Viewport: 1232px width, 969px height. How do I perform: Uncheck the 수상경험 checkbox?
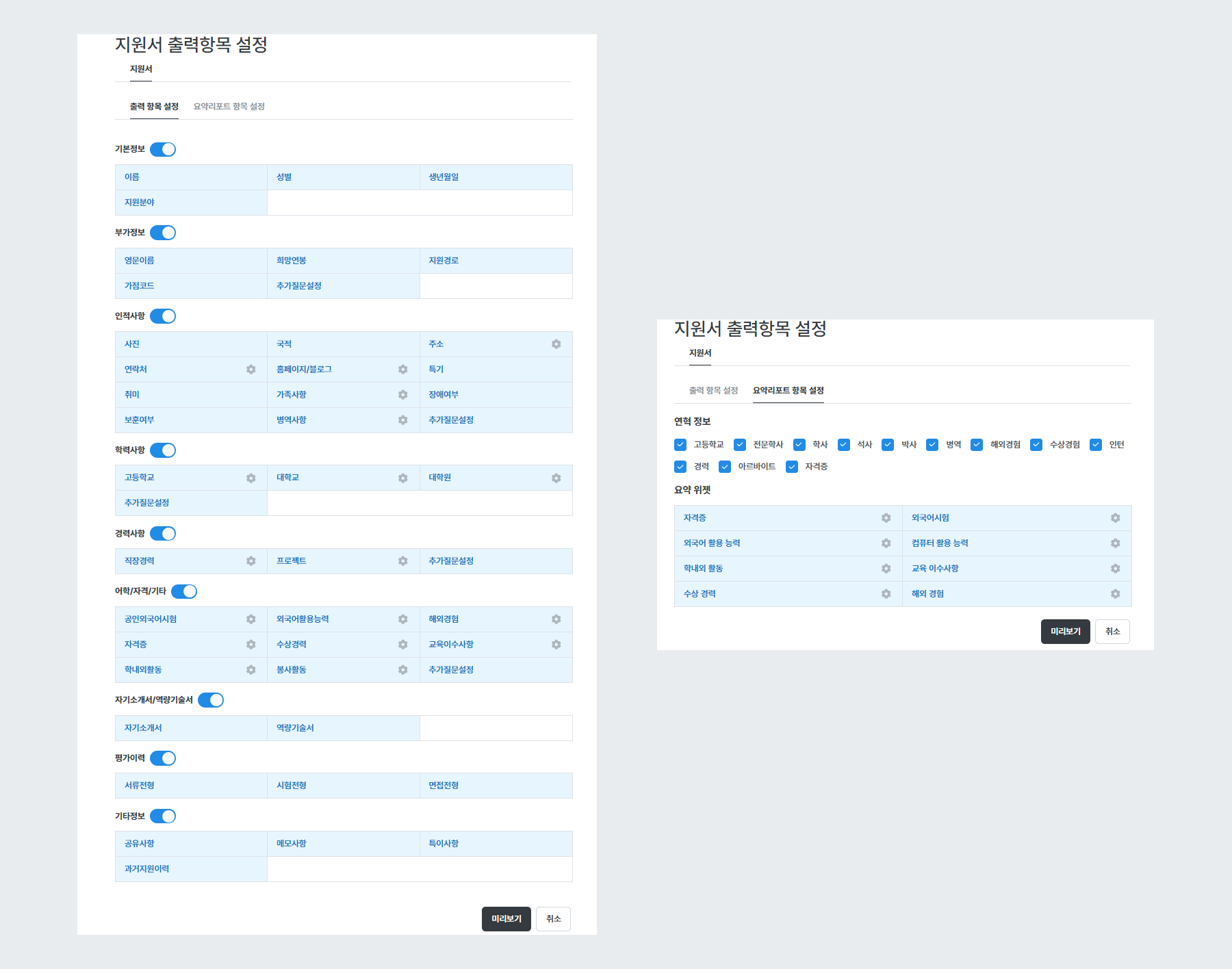1036,445
